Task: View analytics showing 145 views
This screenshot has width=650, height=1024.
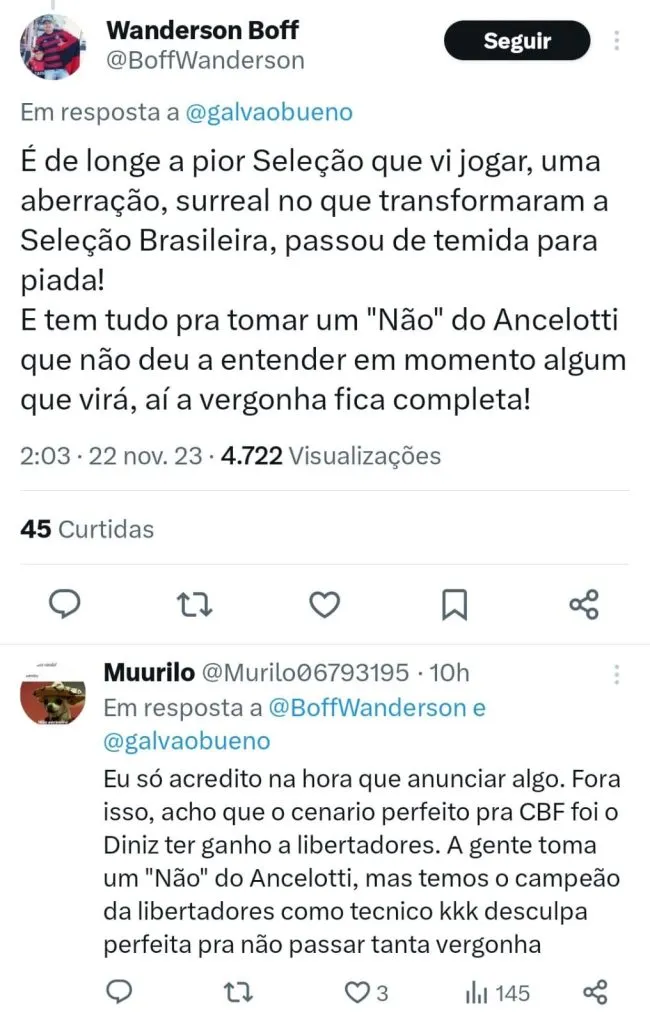Action: tap(497, 993)
